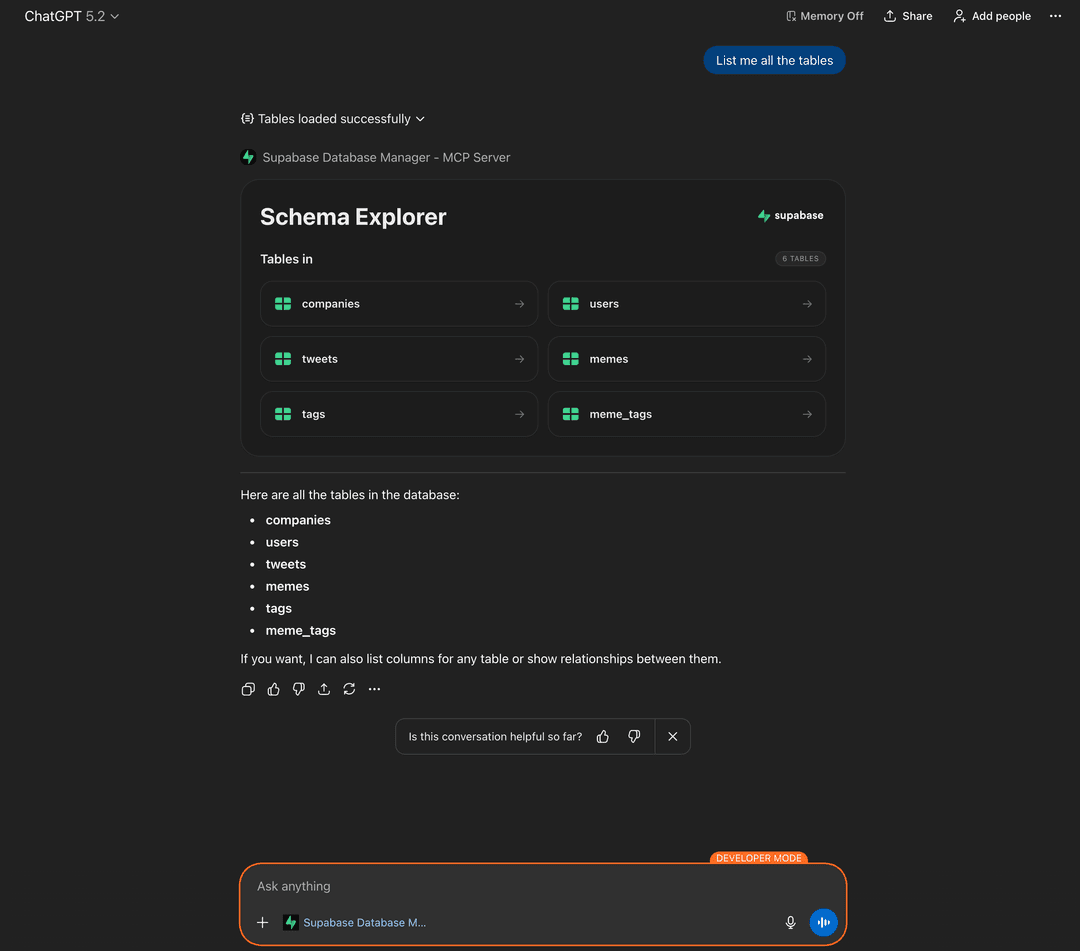This screenshot has width=1080, height=951.
Task: Click Add people in the top bar
Action: coord(991,16)
